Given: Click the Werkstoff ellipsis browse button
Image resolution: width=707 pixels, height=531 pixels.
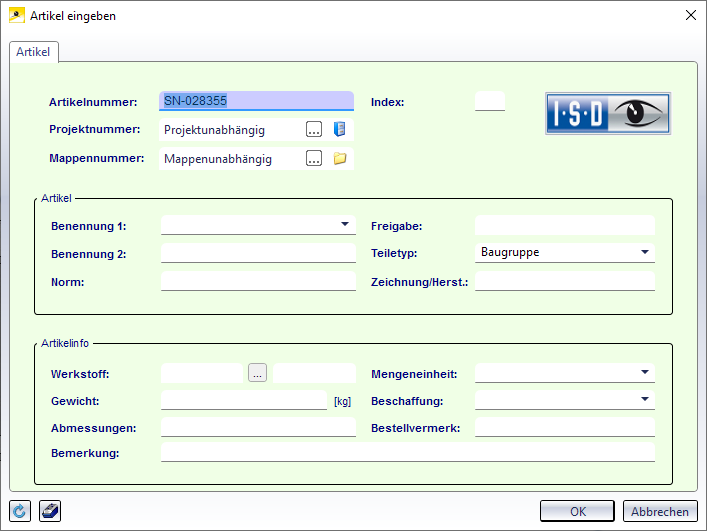Looking at the screenshot, I should coord(258,373).
